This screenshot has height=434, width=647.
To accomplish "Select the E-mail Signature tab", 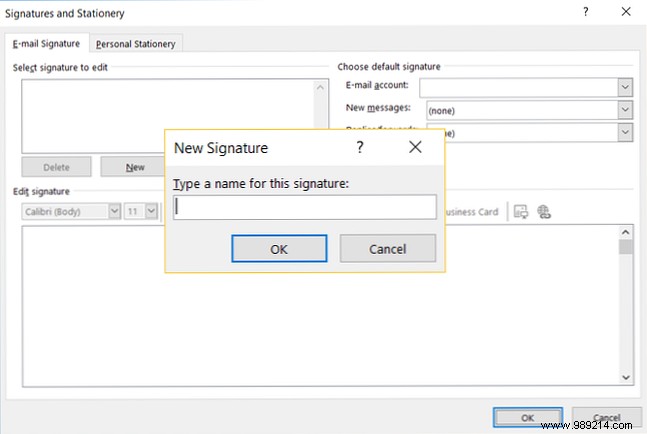I will click(46, 43).
